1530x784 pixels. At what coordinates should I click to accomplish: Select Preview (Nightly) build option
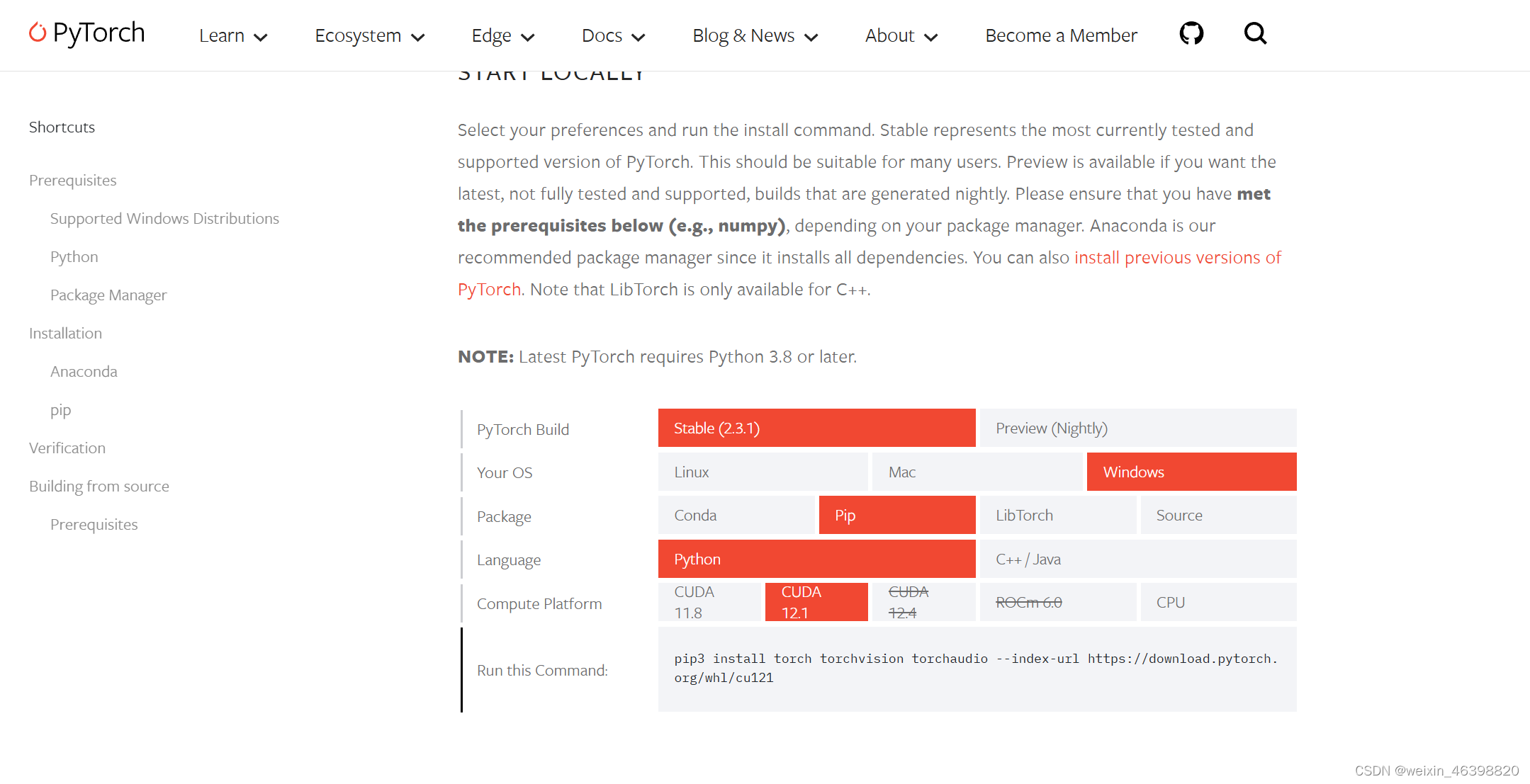click(1137, 428)
